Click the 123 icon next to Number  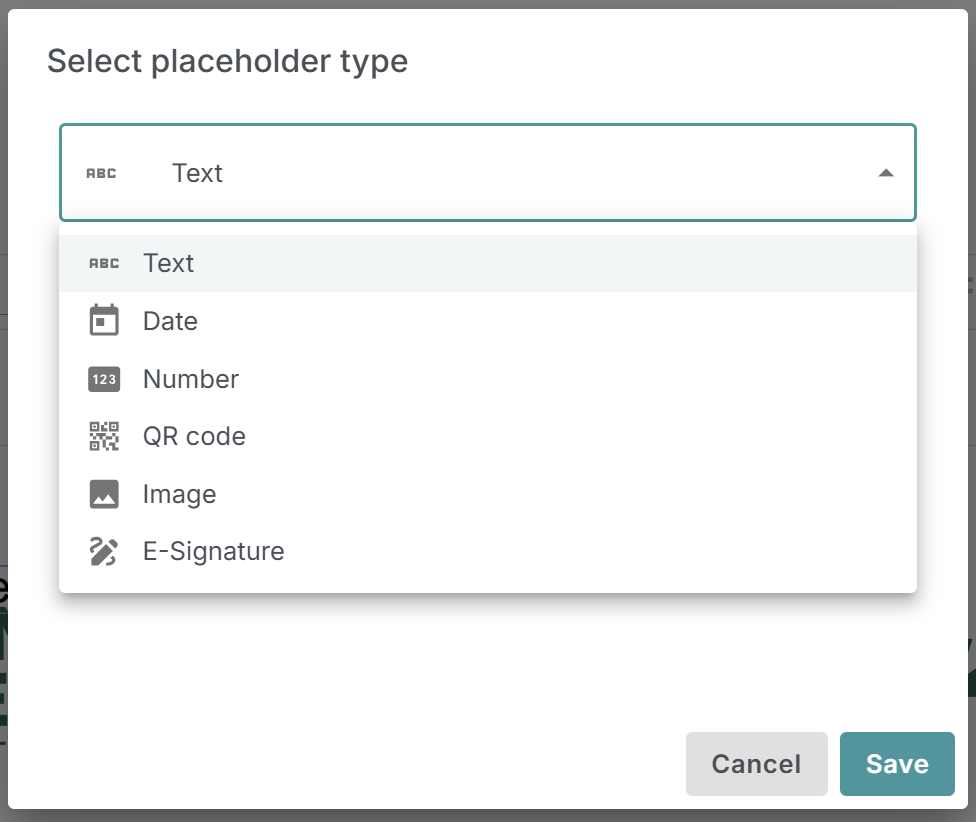click(x=103, y=378)
